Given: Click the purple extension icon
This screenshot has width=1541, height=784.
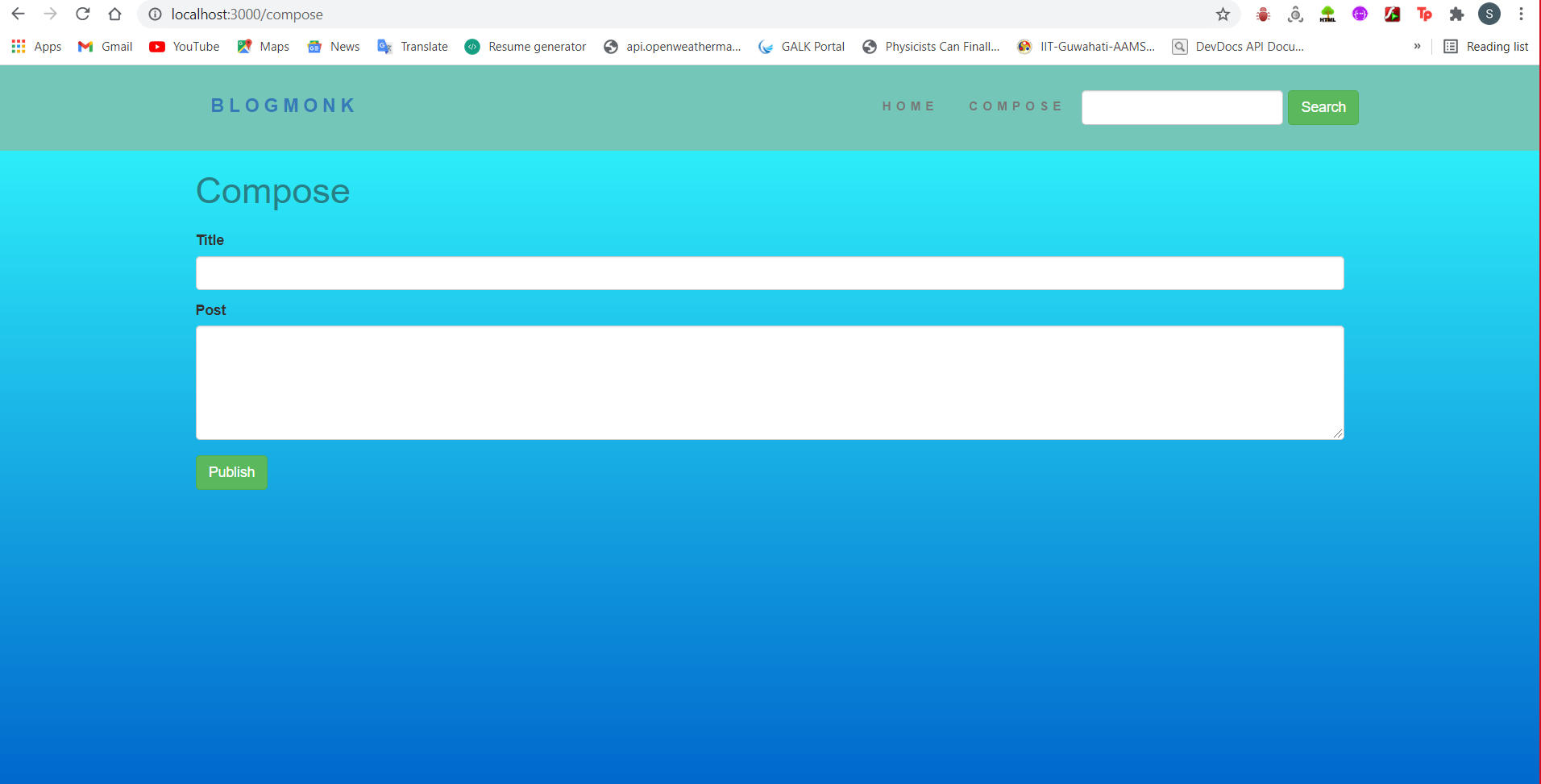Looking at the screenshot, I should [1360, 14].
